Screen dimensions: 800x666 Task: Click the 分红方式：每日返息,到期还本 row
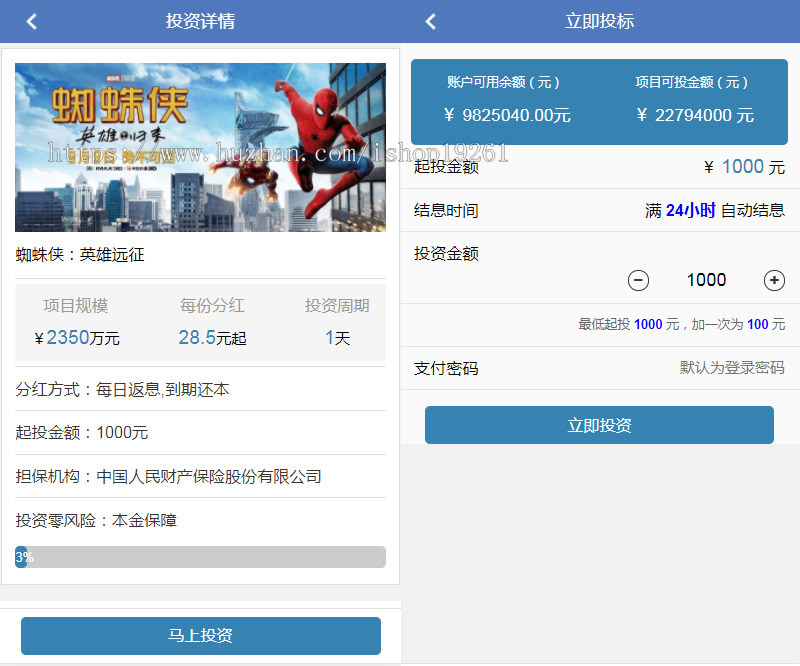point(201,389)
